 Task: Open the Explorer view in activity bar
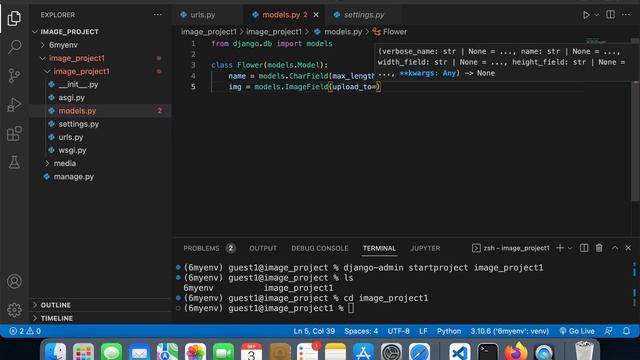[14, 18]
